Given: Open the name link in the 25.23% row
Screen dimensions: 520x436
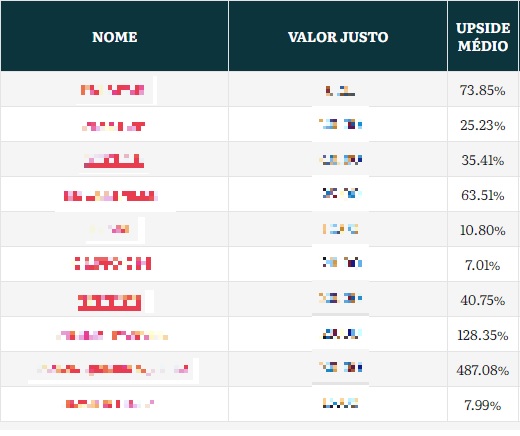Looking at the screenshot, I should [x=113, y=126].
